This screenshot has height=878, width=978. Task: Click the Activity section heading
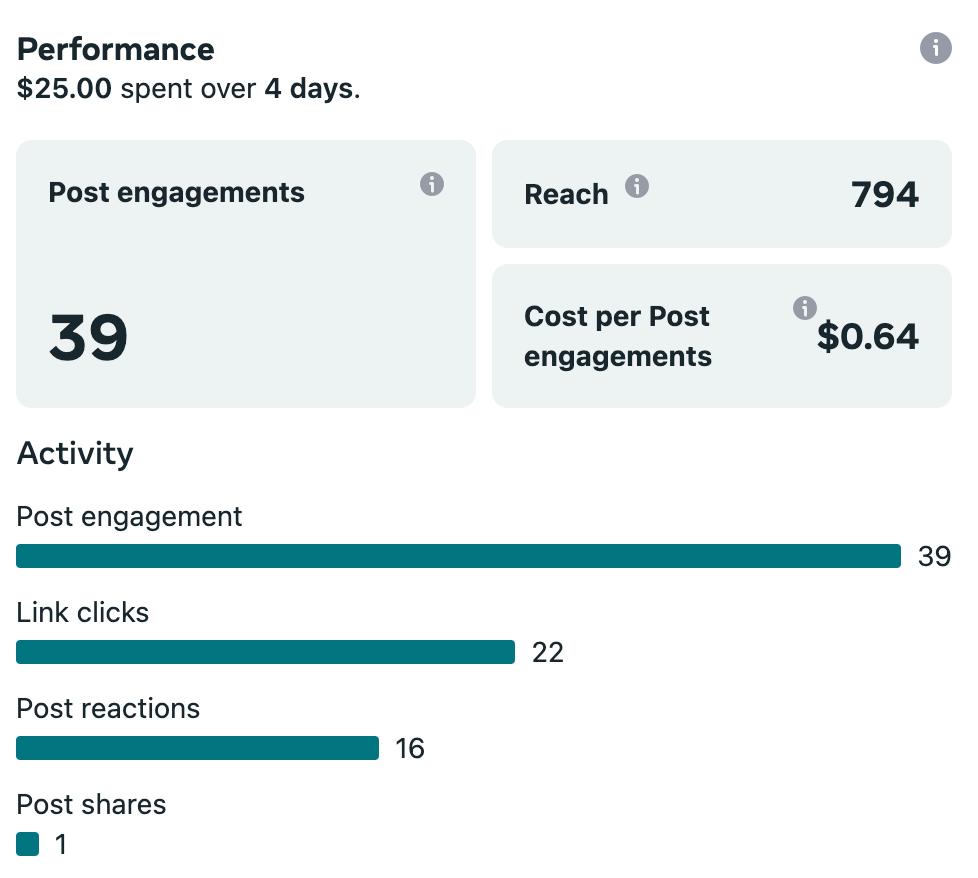(x=75, y=453)
